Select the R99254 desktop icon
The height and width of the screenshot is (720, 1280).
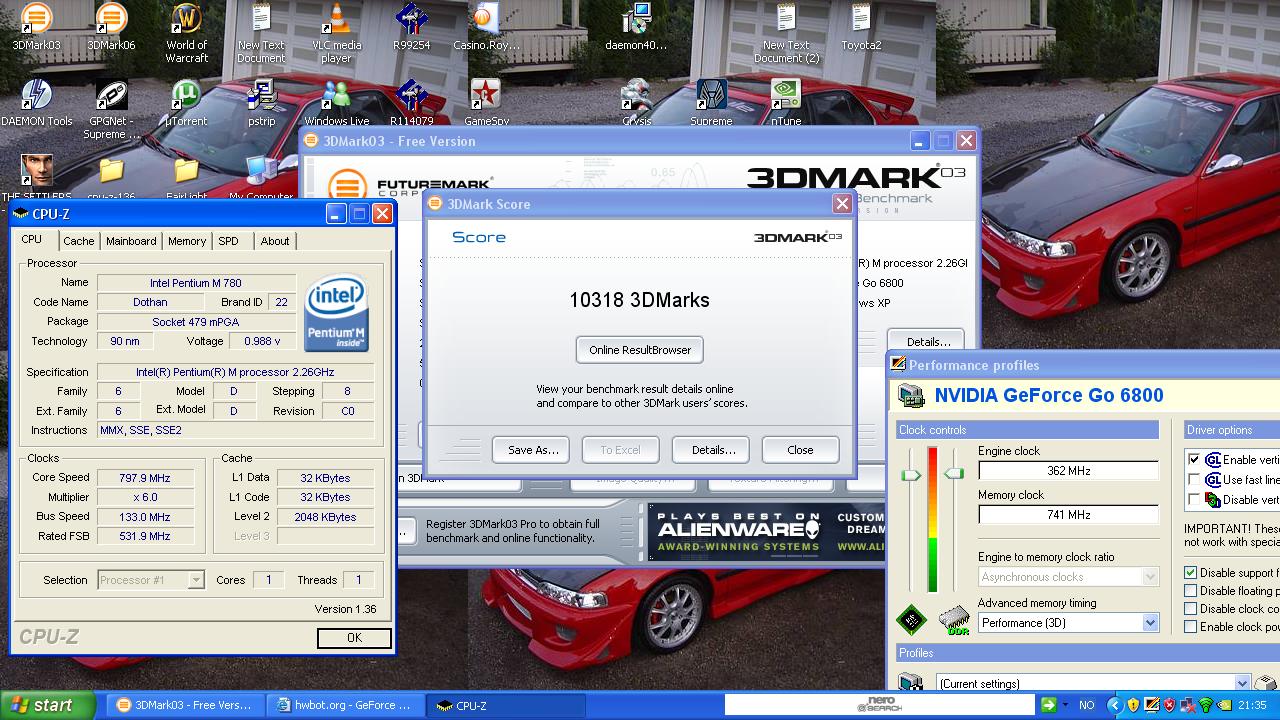pyautogui.click(x=411, y=27)
